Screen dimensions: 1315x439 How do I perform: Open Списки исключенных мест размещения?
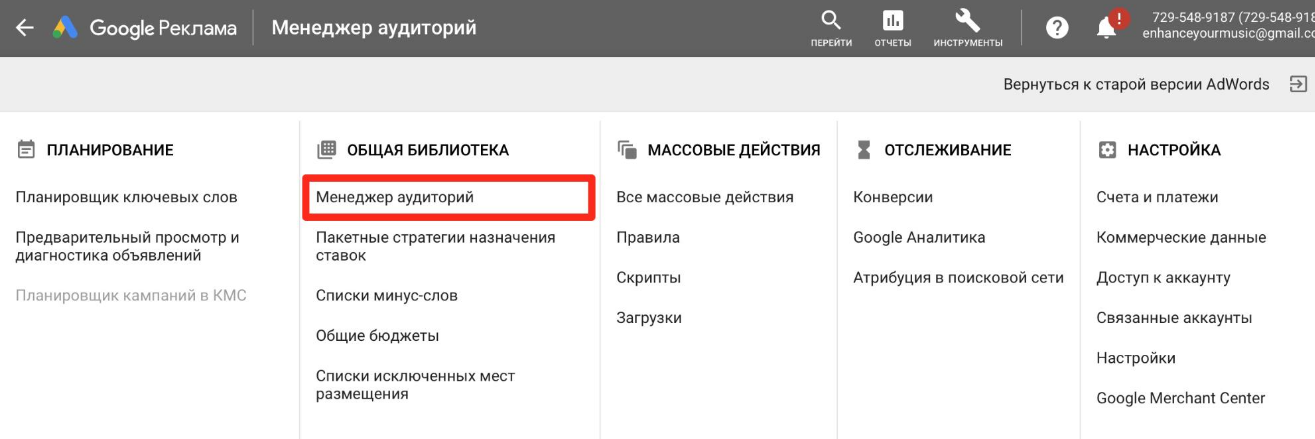(x=415, y=385)
